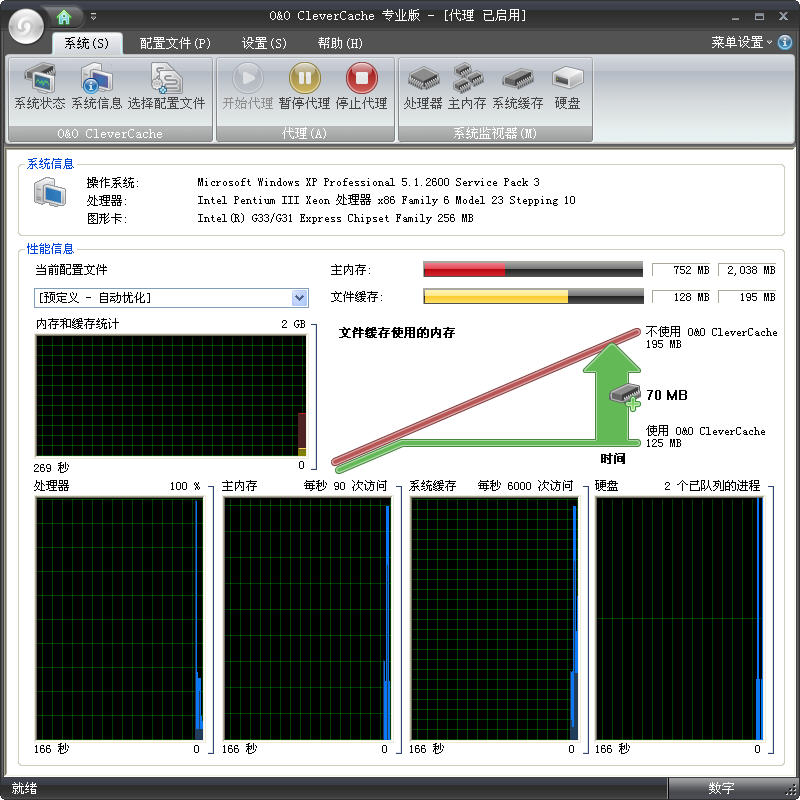This screenshot has height=800, width=800.
Task: Expand the 当前配置文件 profile dropdown
Action: click(299, 298)
